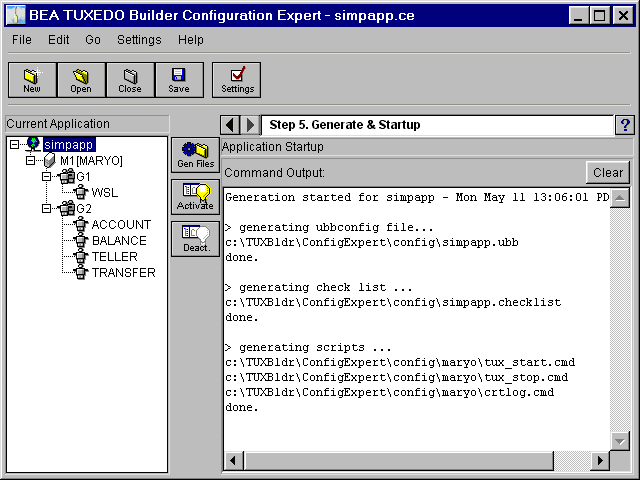Maximize the Configuration Expert window
Image resolution: width=640 pixels, height=480 pixels.
(600, 16)
